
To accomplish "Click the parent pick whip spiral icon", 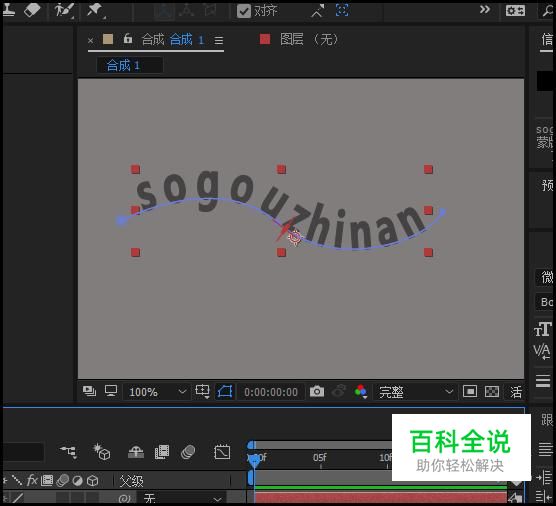I will (x=124, y=499).
